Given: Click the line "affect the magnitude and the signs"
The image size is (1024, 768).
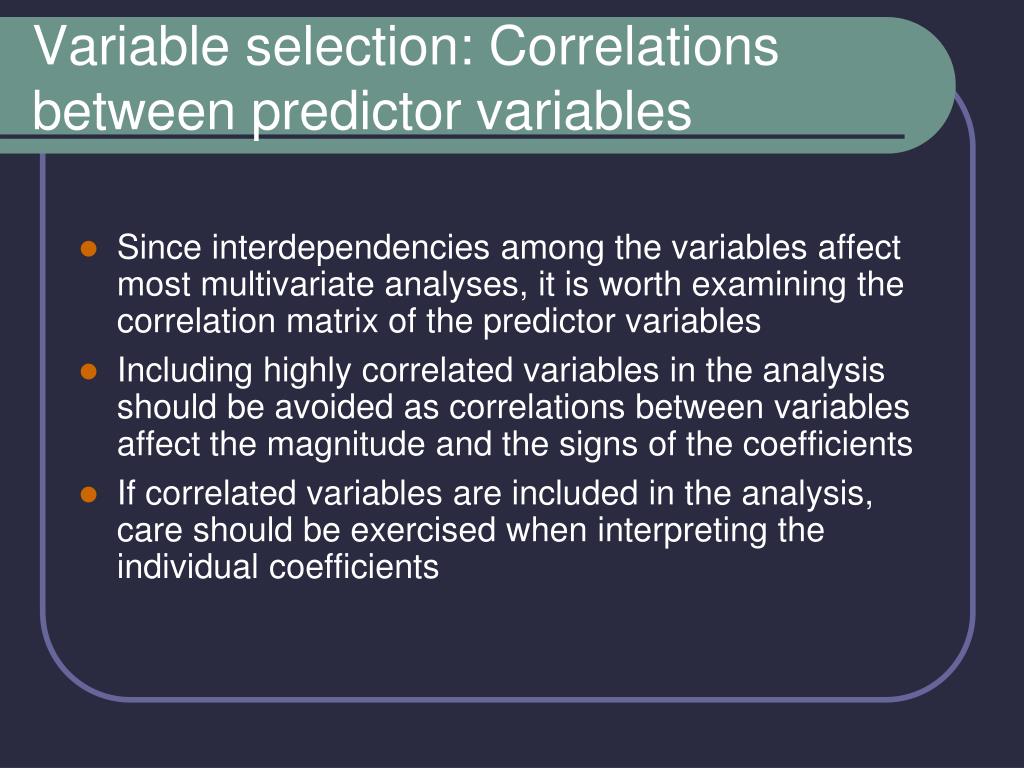Looking at the screenshot, I should [515, 444].
